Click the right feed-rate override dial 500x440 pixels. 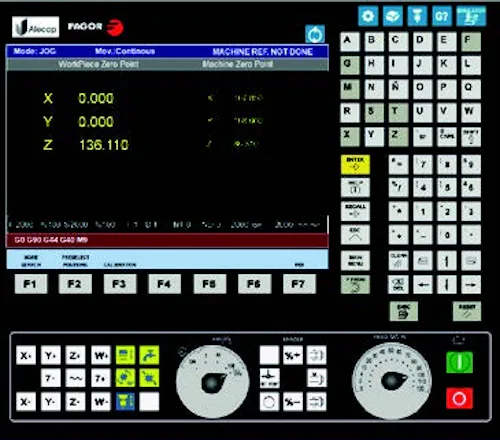coord(392,380)
